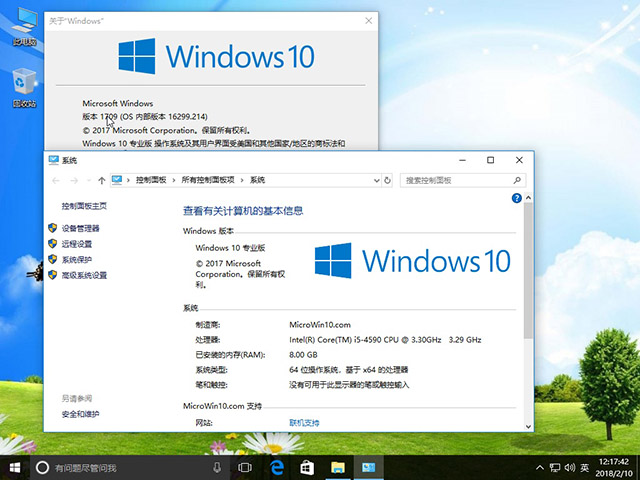Type in the Cortana search box
Viewport: 640px width, 480px height.
(x=131, y=468)
